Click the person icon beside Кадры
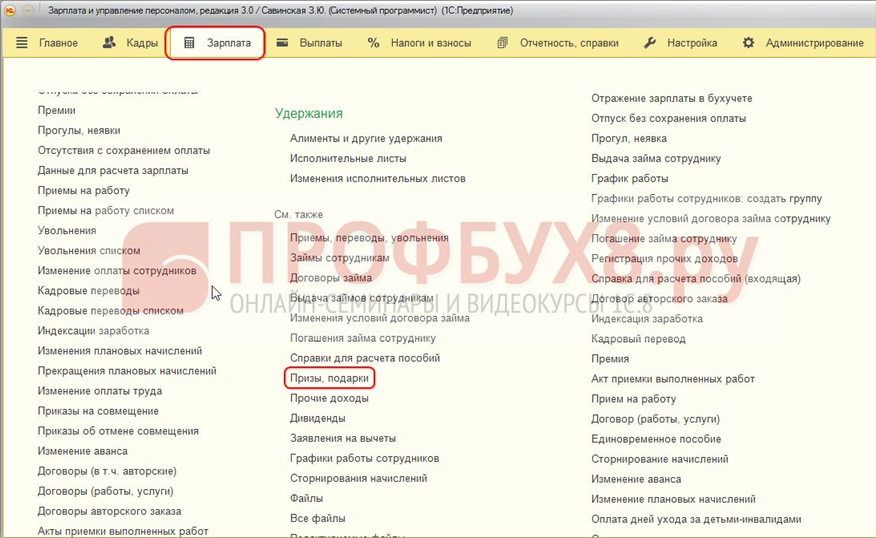The image size is (876, 538). pyautogui.click(x=108, y=43)
